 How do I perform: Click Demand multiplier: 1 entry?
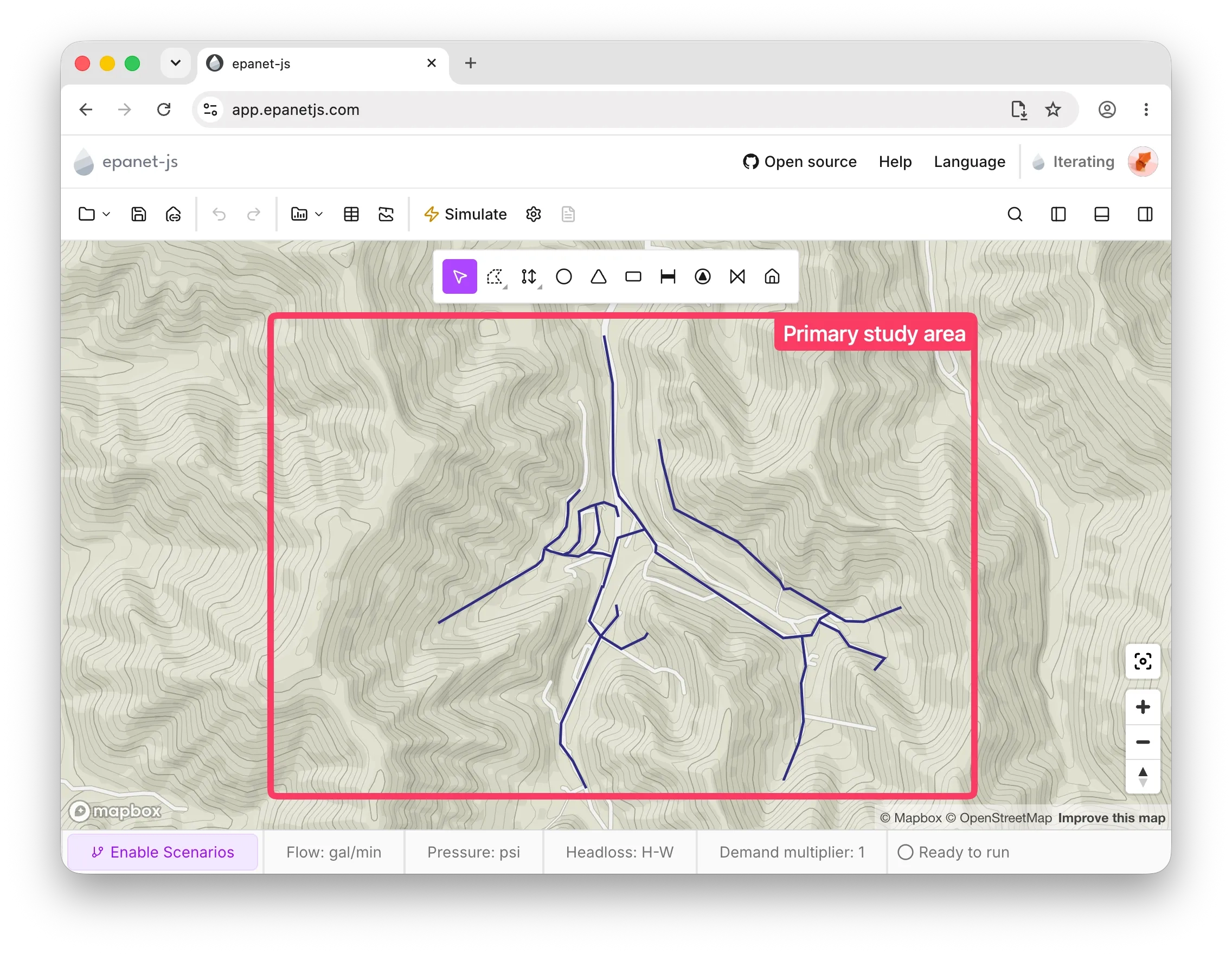tap(792, 852)
